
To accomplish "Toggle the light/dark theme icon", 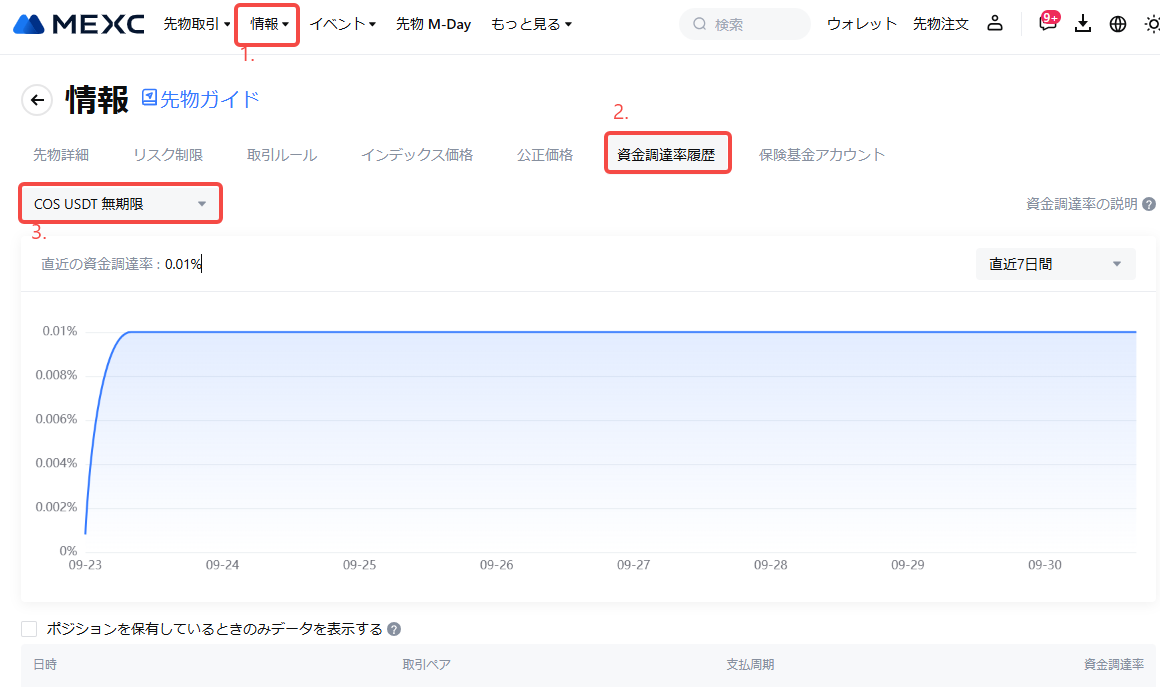I will pos(1152,24).
